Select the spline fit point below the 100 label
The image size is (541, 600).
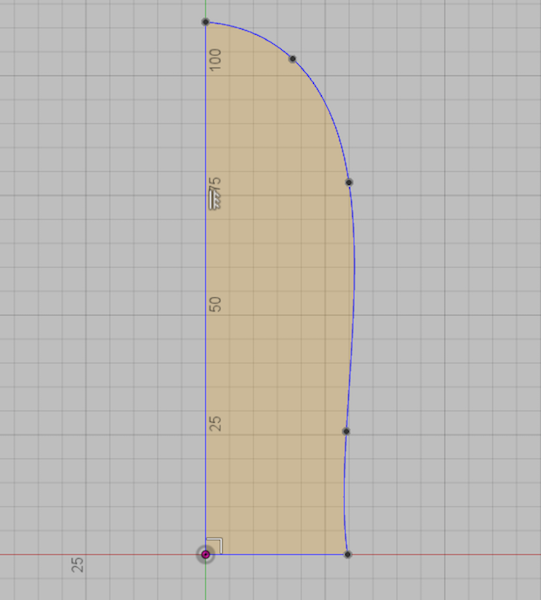(292, 59)
